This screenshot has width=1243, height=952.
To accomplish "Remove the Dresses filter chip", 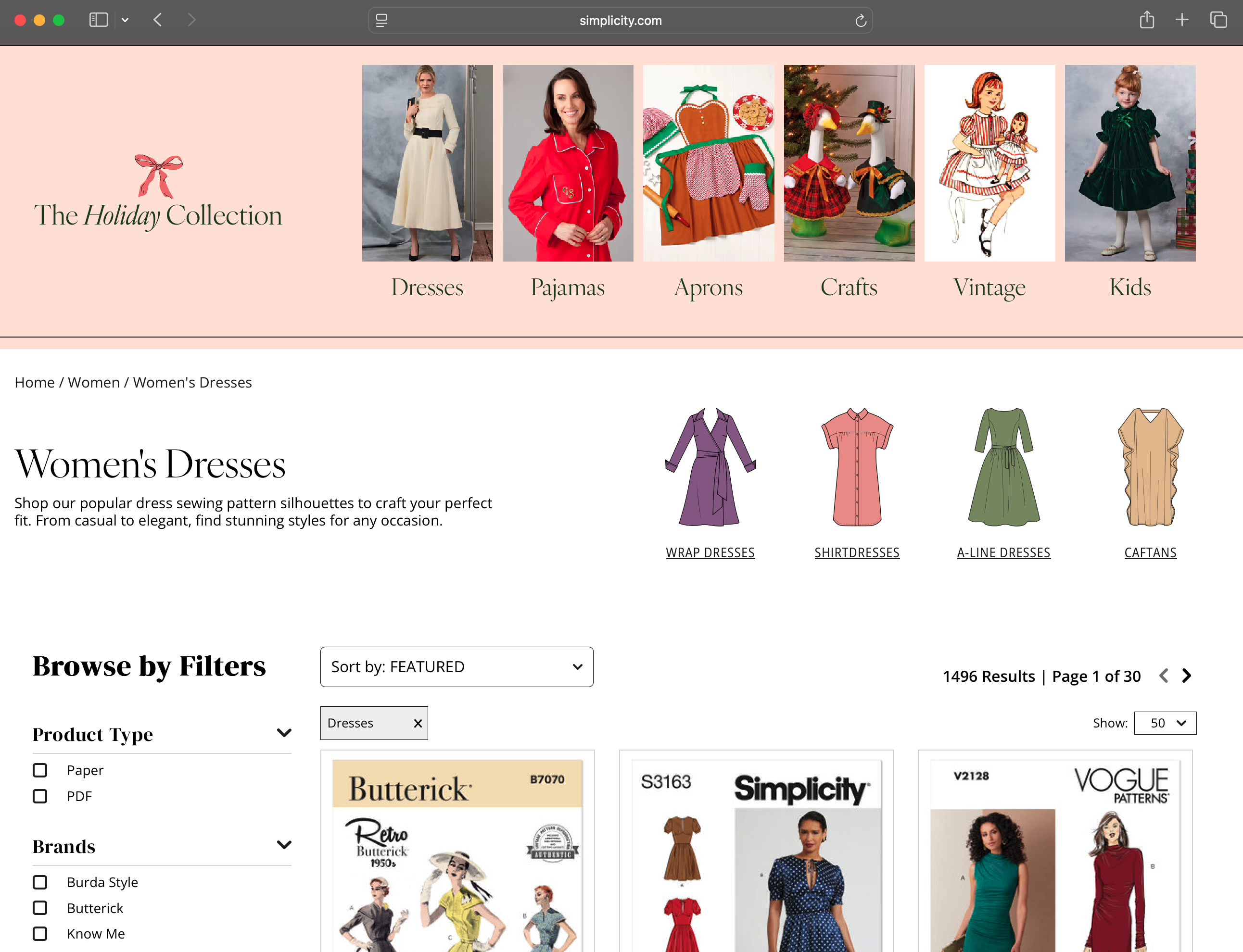I will click(418, 723).
